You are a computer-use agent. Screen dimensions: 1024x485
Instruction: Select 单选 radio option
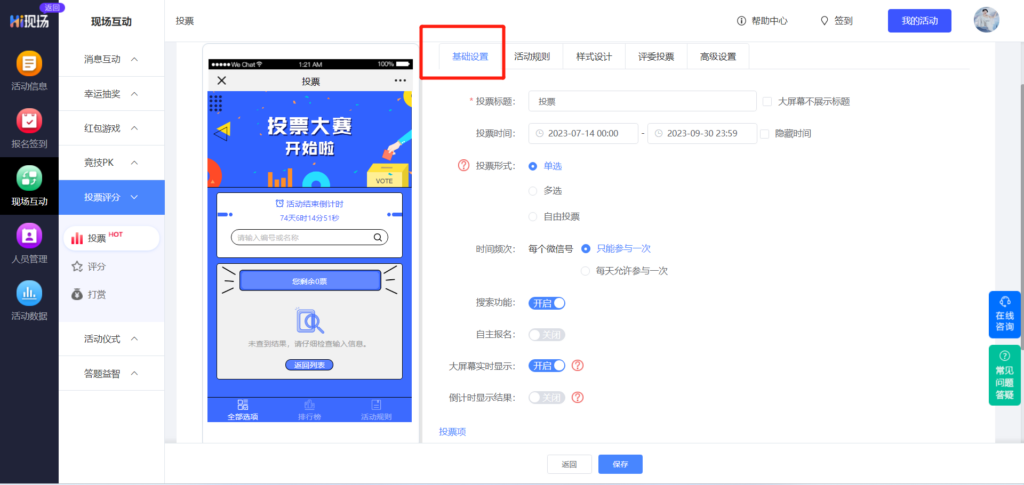pos(533,166)
